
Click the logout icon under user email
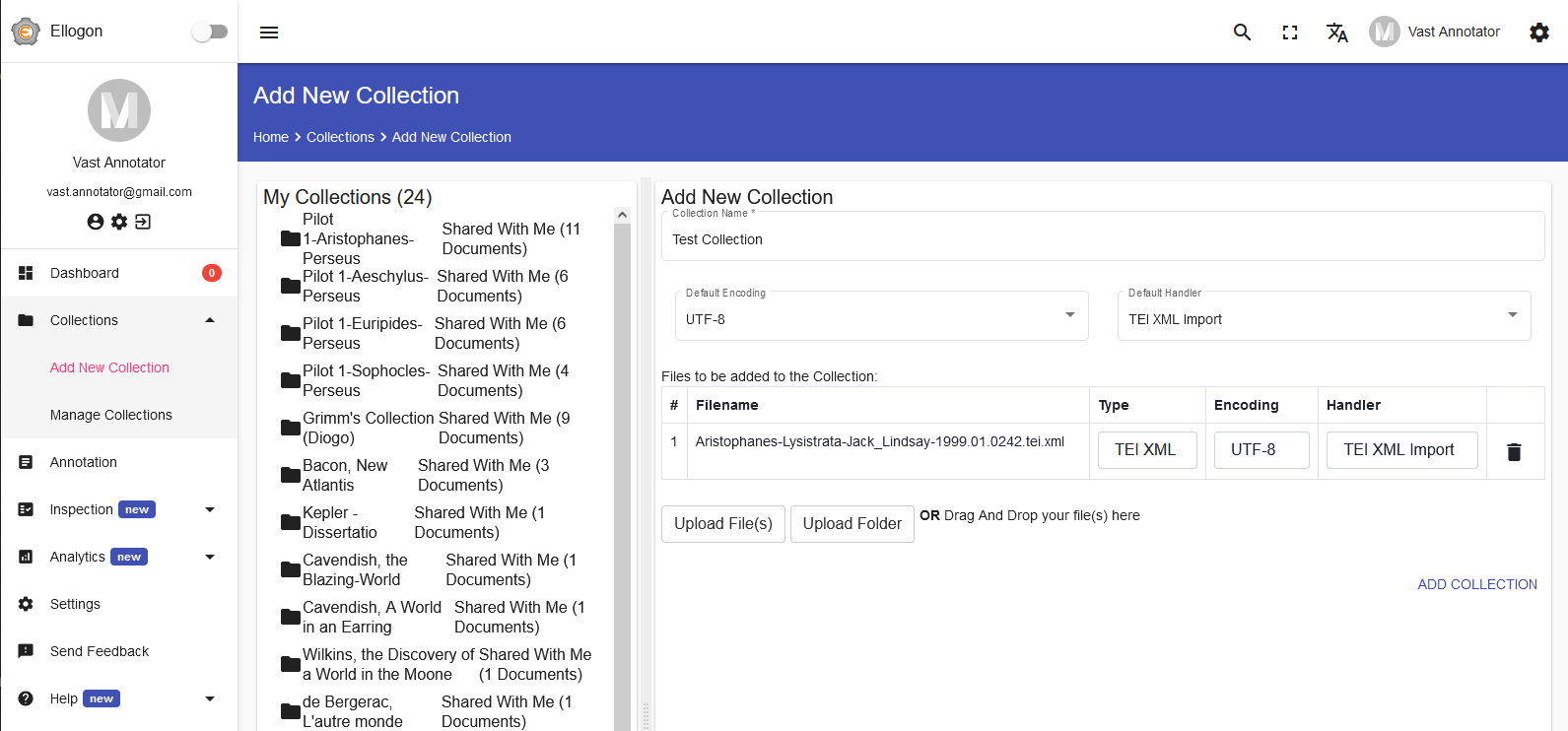[143, 222]
